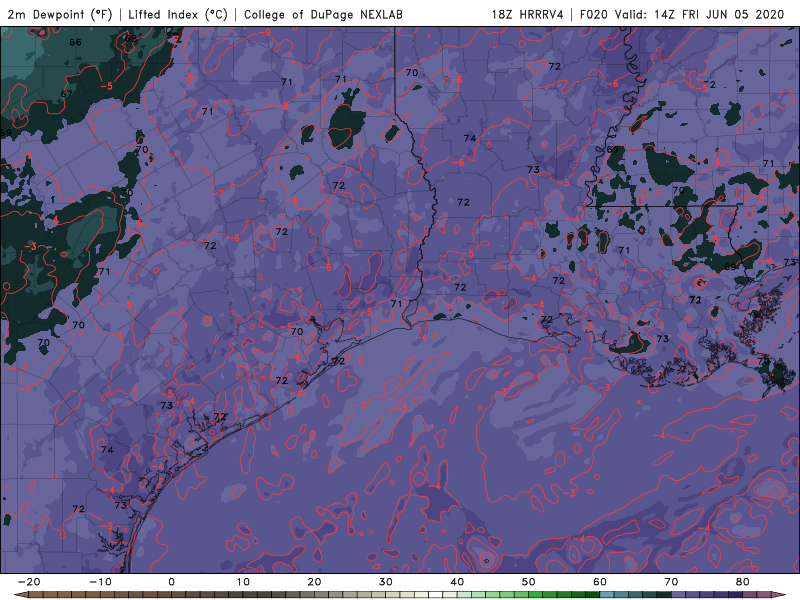Click the '-10' tick label on color scale
The image size is (800, 600).
[101, 582]
